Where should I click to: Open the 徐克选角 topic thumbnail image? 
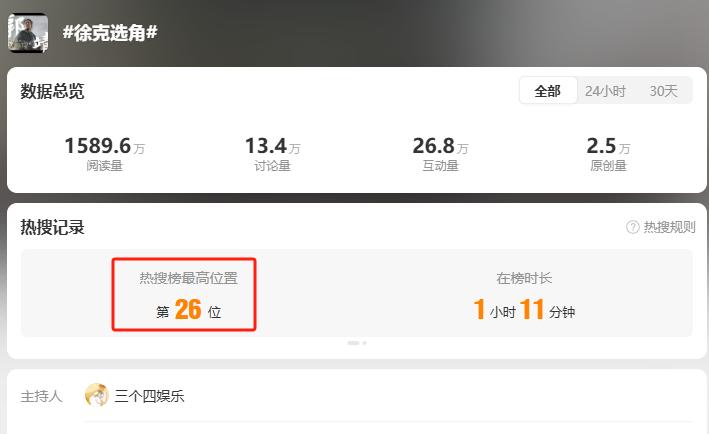(28, 33)
